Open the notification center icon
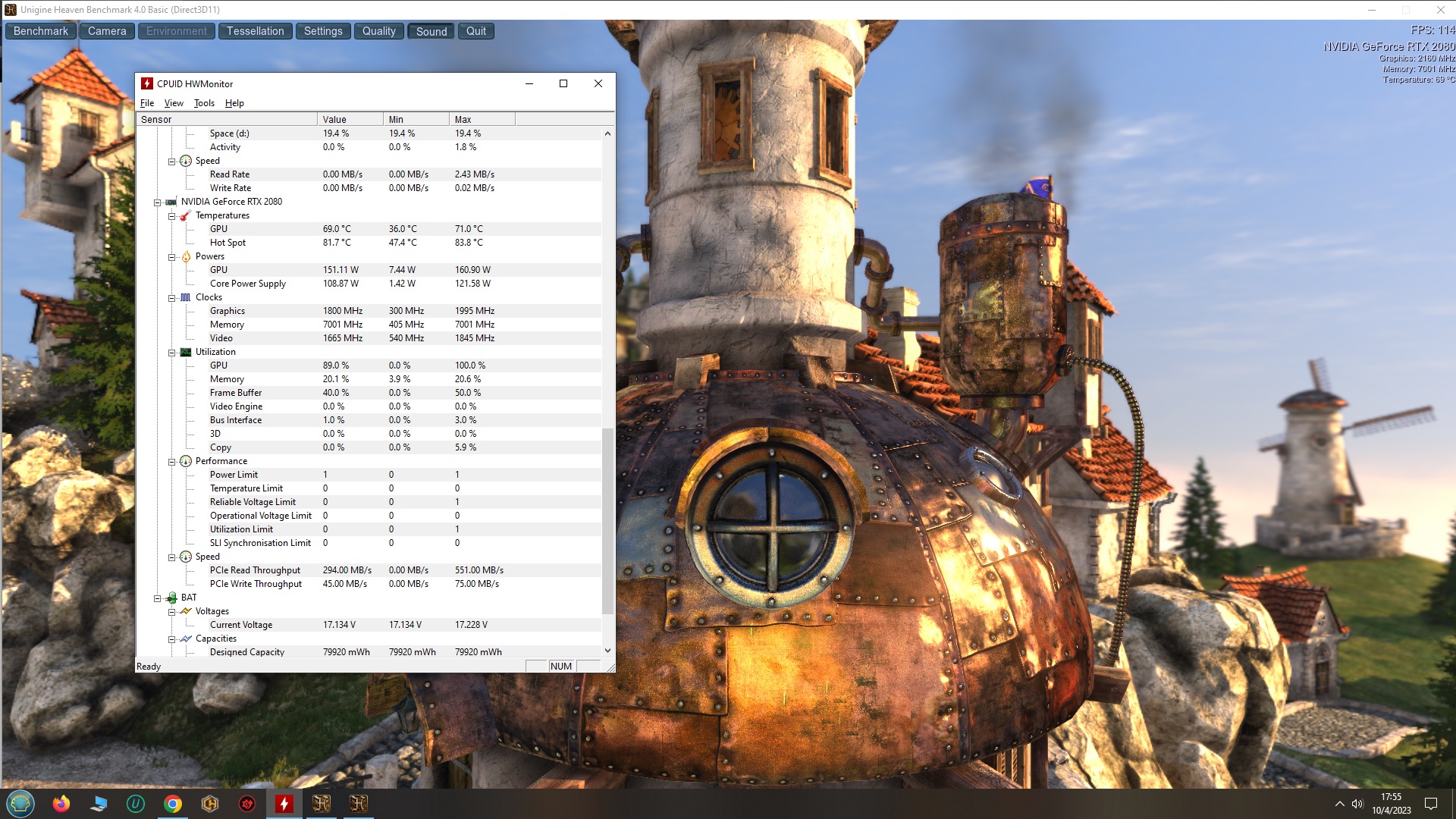The width and height of the screenshot is (1456, 819). pos(1431,804)
